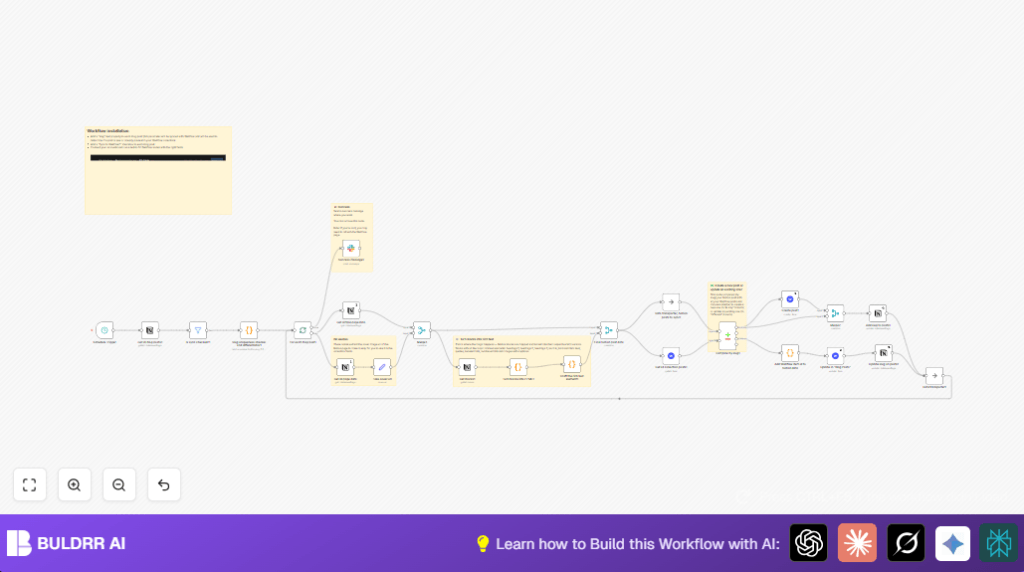
Task: Select the Webflow node below the arrow node
Action: (x=671, y=356)
